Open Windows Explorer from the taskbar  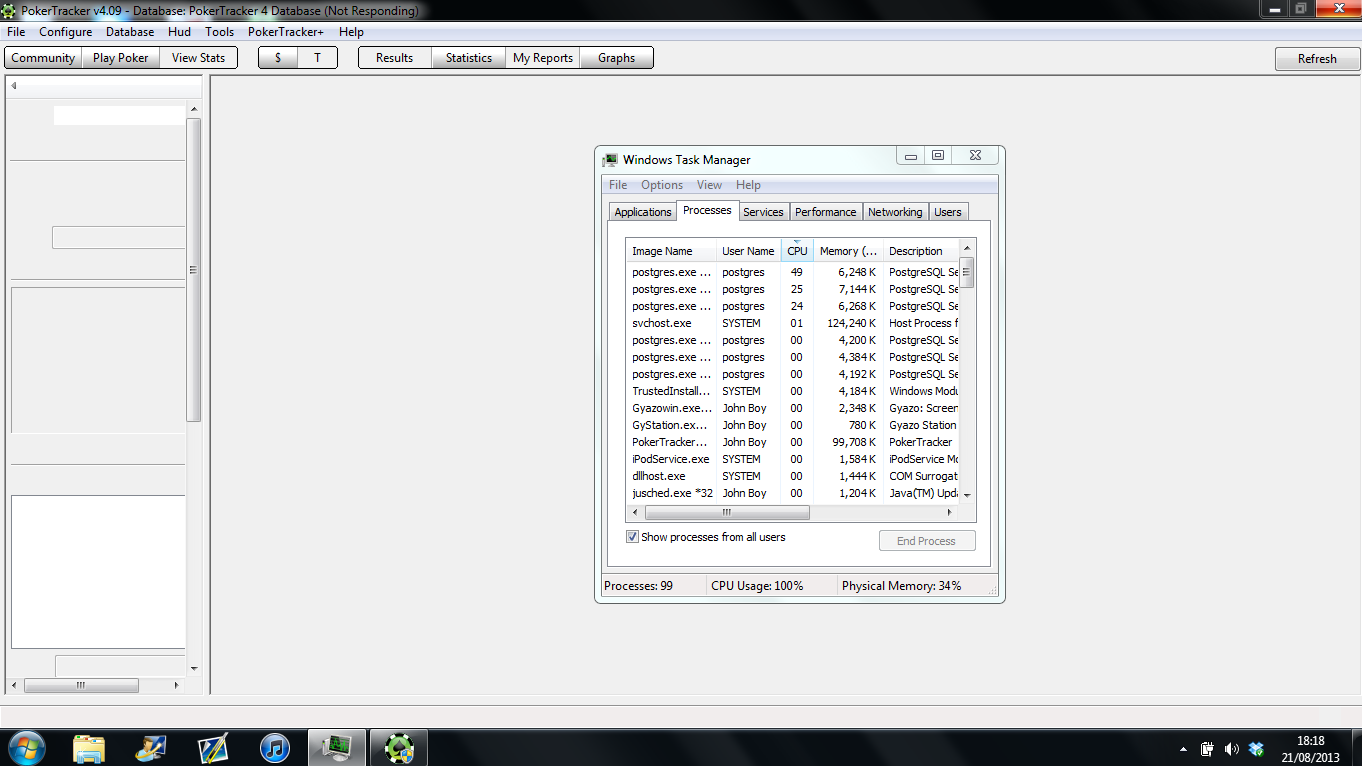(89, 747)
